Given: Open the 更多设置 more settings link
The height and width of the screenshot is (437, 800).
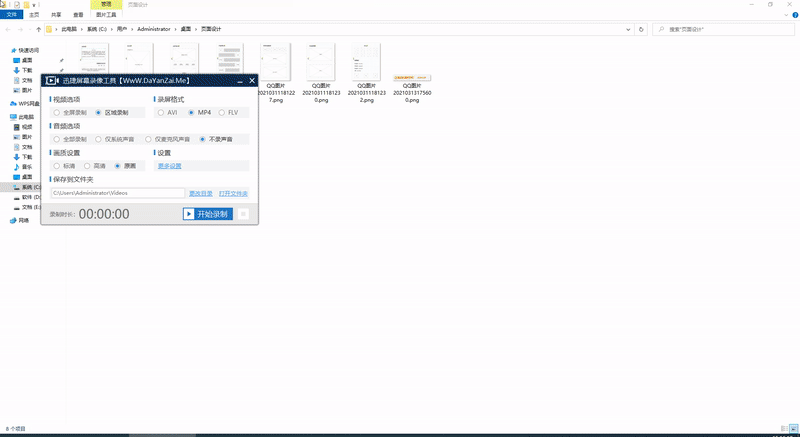Looking at the screenshot, I should coord(169,166).
